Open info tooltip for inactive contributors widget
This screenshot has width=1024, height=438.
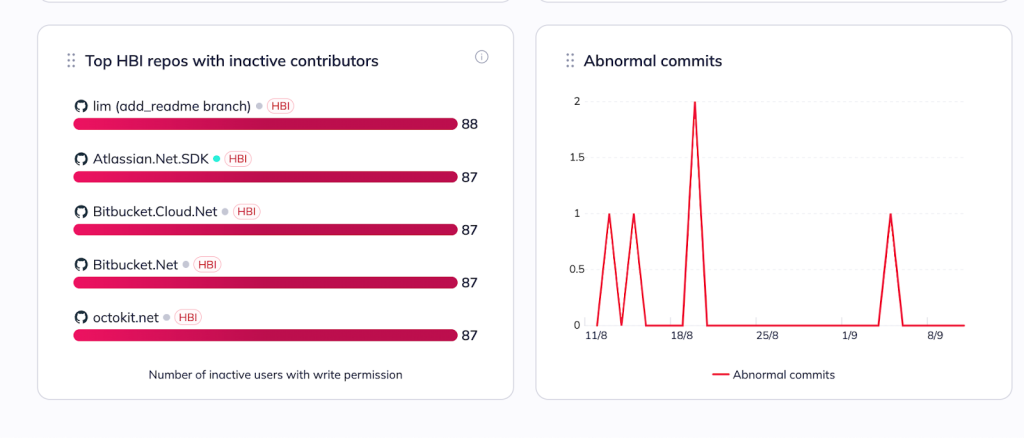(x=482, y=57)
